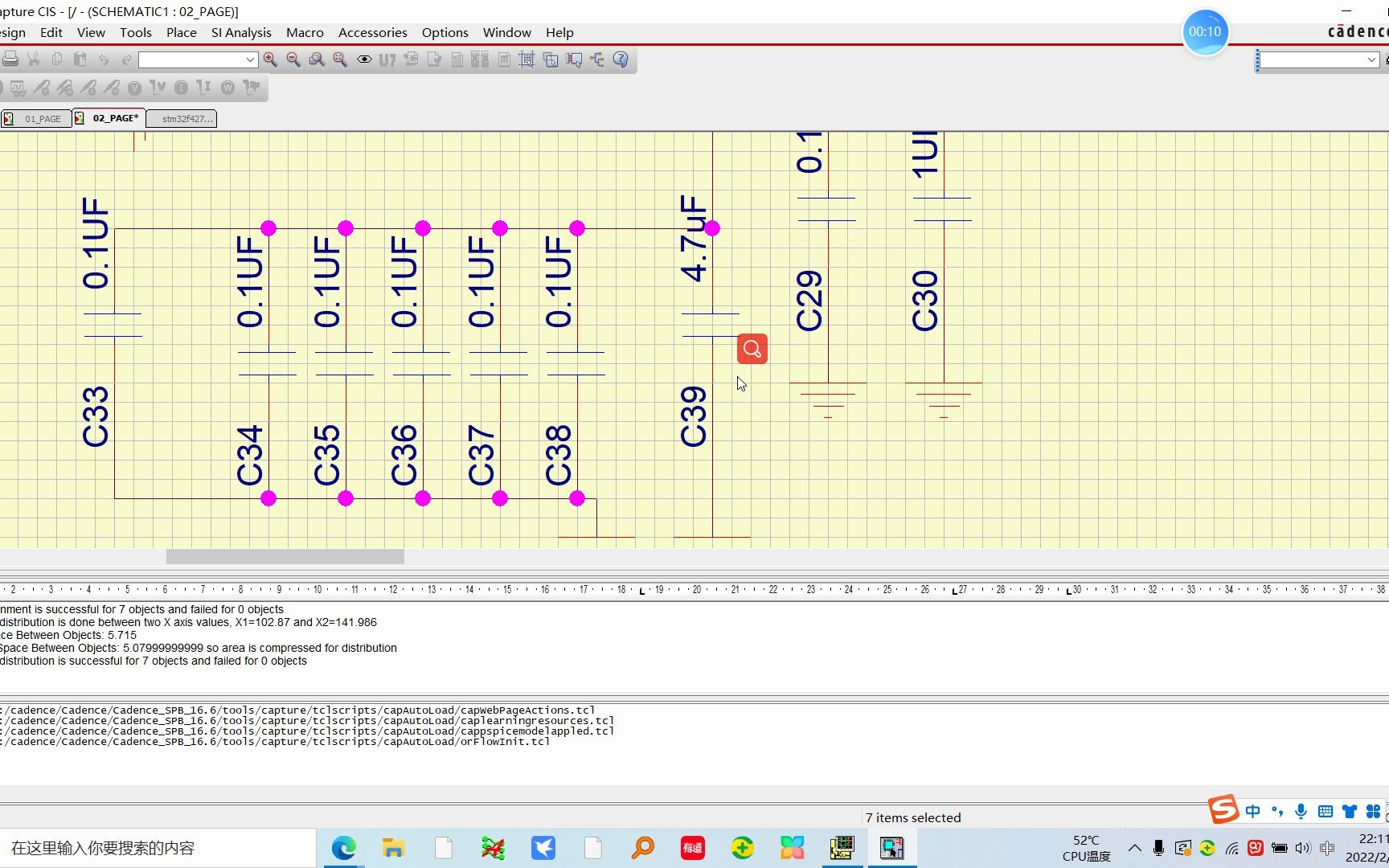Click the Print toolbar icon
1389x868 pixels.
(x=10, y=59)
